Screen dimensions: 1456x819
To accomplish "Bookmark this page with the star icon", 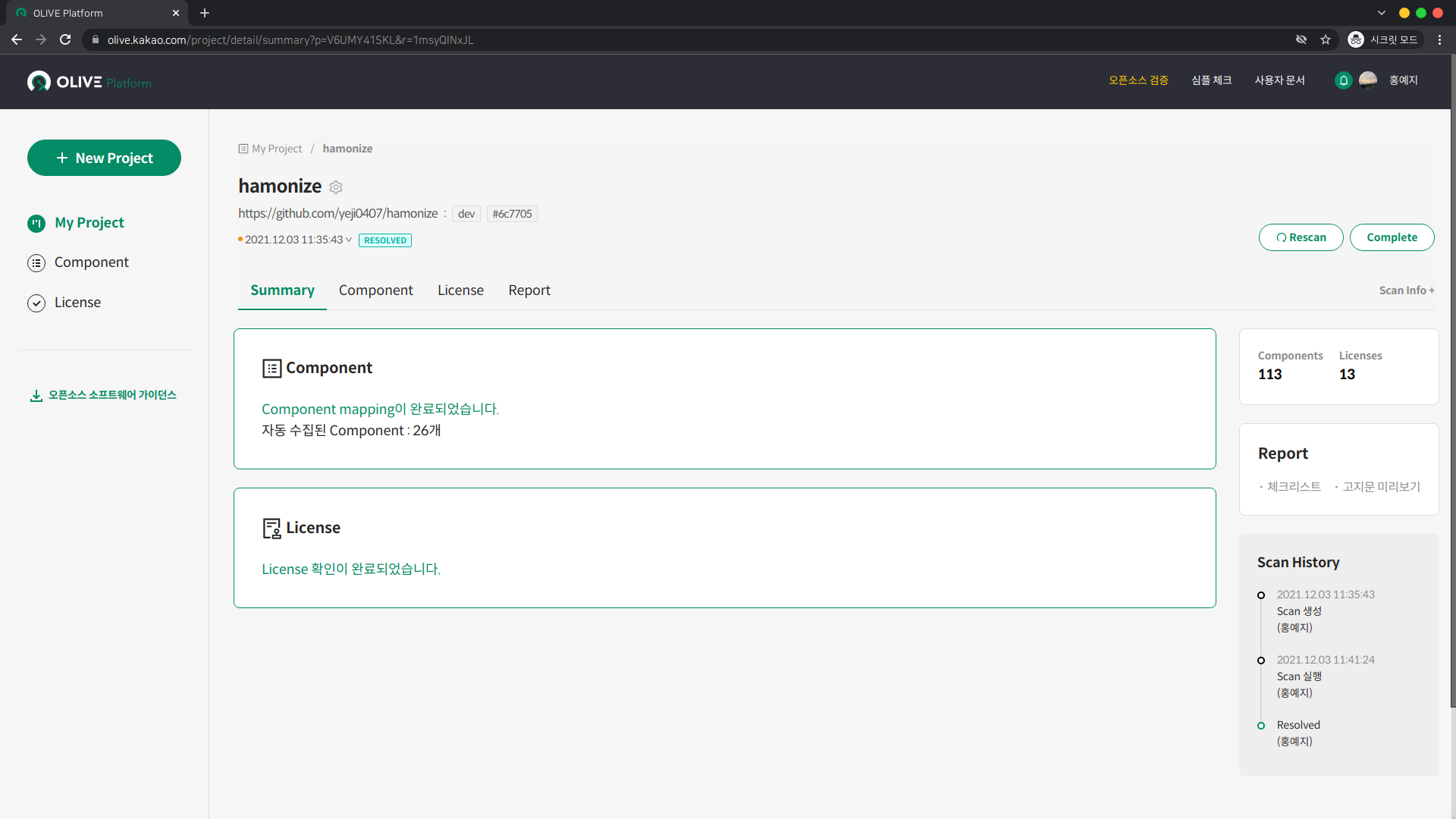I will 1326,40.
